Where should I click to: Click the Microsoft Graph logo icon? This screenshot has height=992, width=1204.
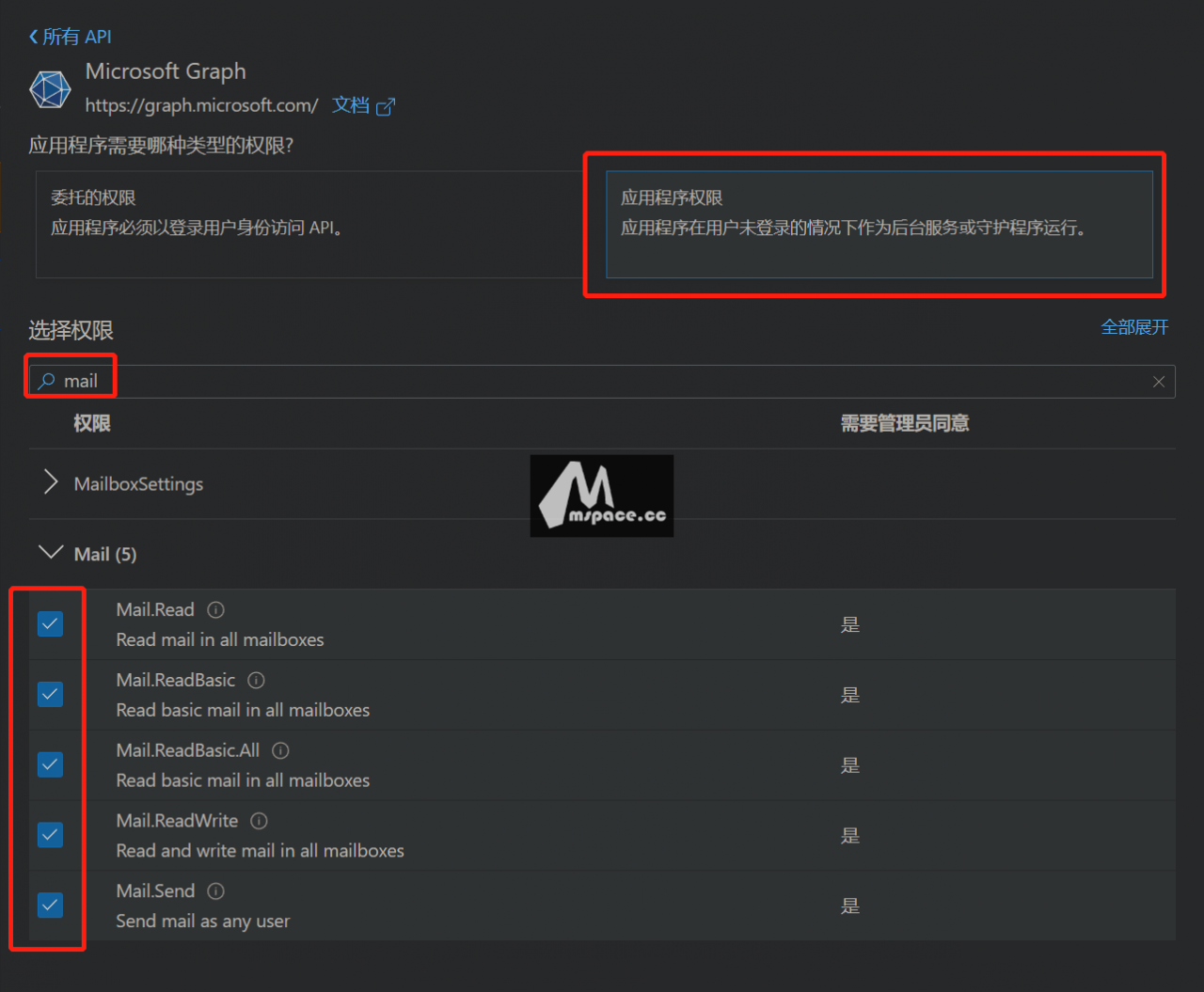51,89
